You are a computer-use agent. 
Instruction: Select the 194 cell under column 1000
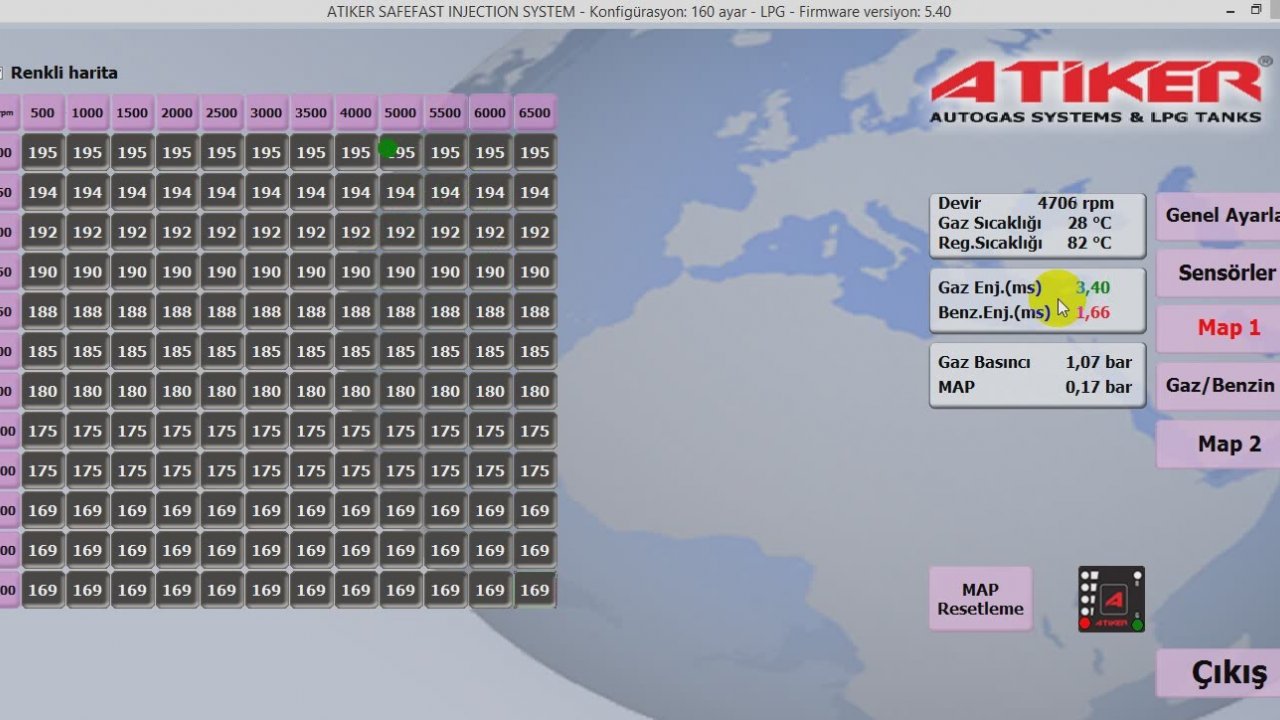[87, 193]
